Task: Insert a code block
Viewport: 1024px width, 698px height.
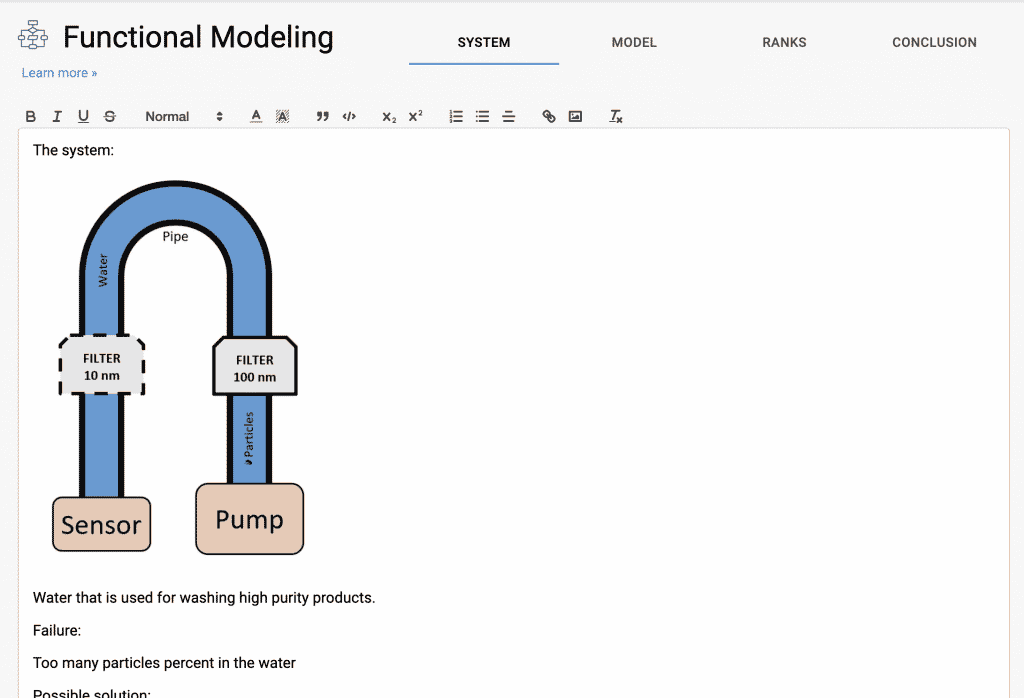Action: [349, 116]
